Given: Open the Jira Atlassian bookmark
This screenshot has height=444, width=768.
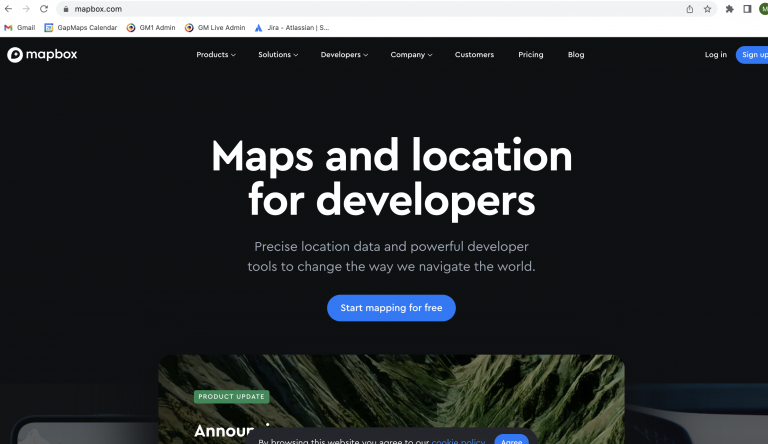Looking at the screenshot, I should pos(285,28).
